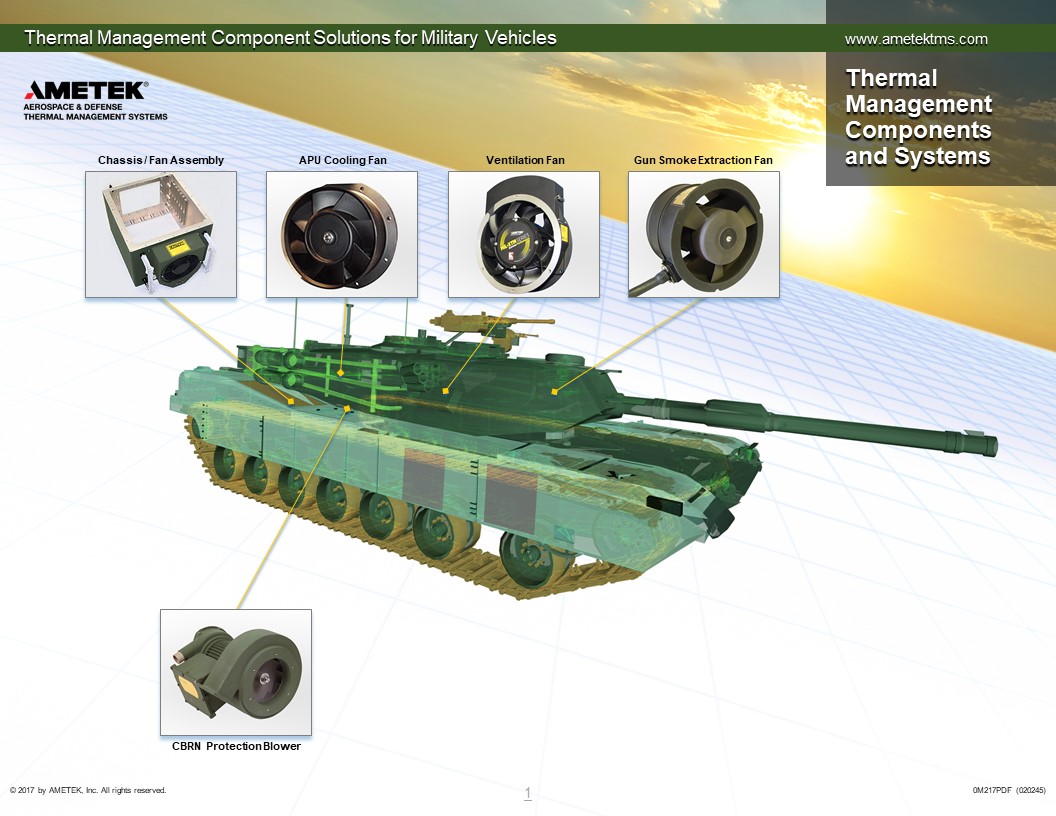Click the AMETEK logo
The image size is (1056, 816).
[86, 91]
